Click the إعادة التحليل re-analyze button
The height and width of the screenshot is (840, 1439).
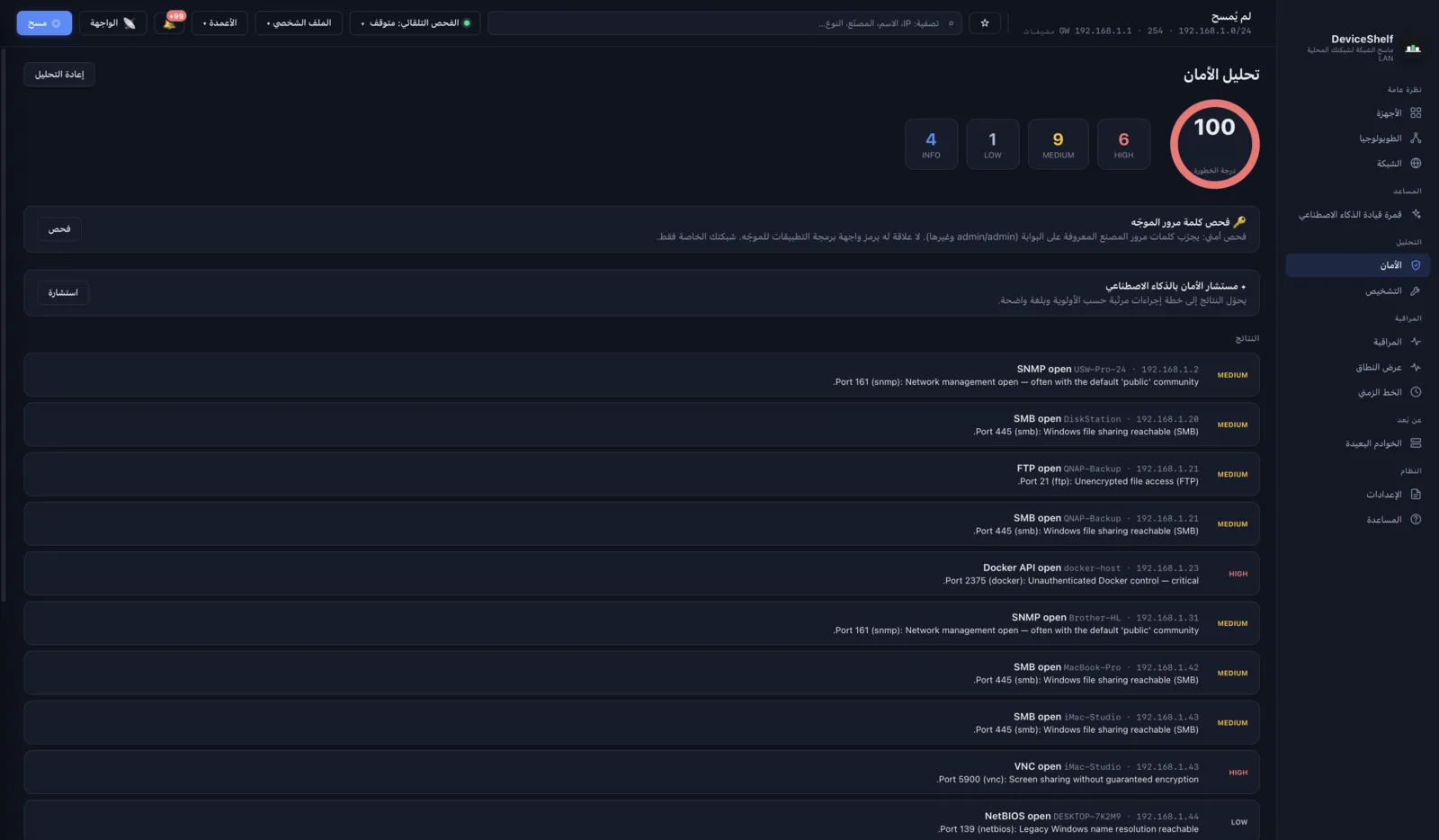[59, 75]
